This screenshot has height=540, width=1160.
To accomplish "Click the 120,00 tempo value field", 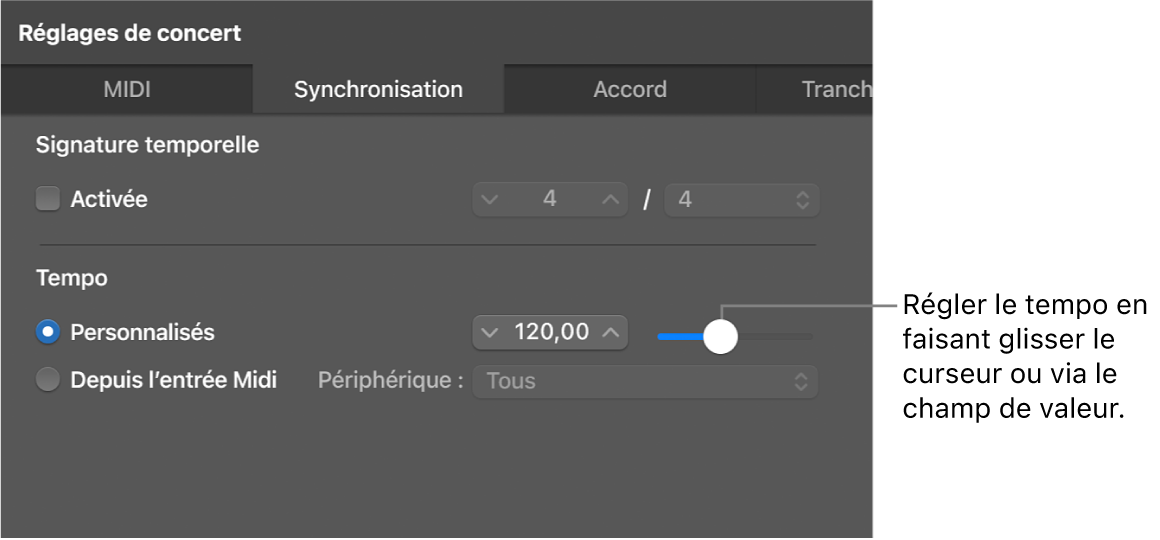I will pos(551,332).
